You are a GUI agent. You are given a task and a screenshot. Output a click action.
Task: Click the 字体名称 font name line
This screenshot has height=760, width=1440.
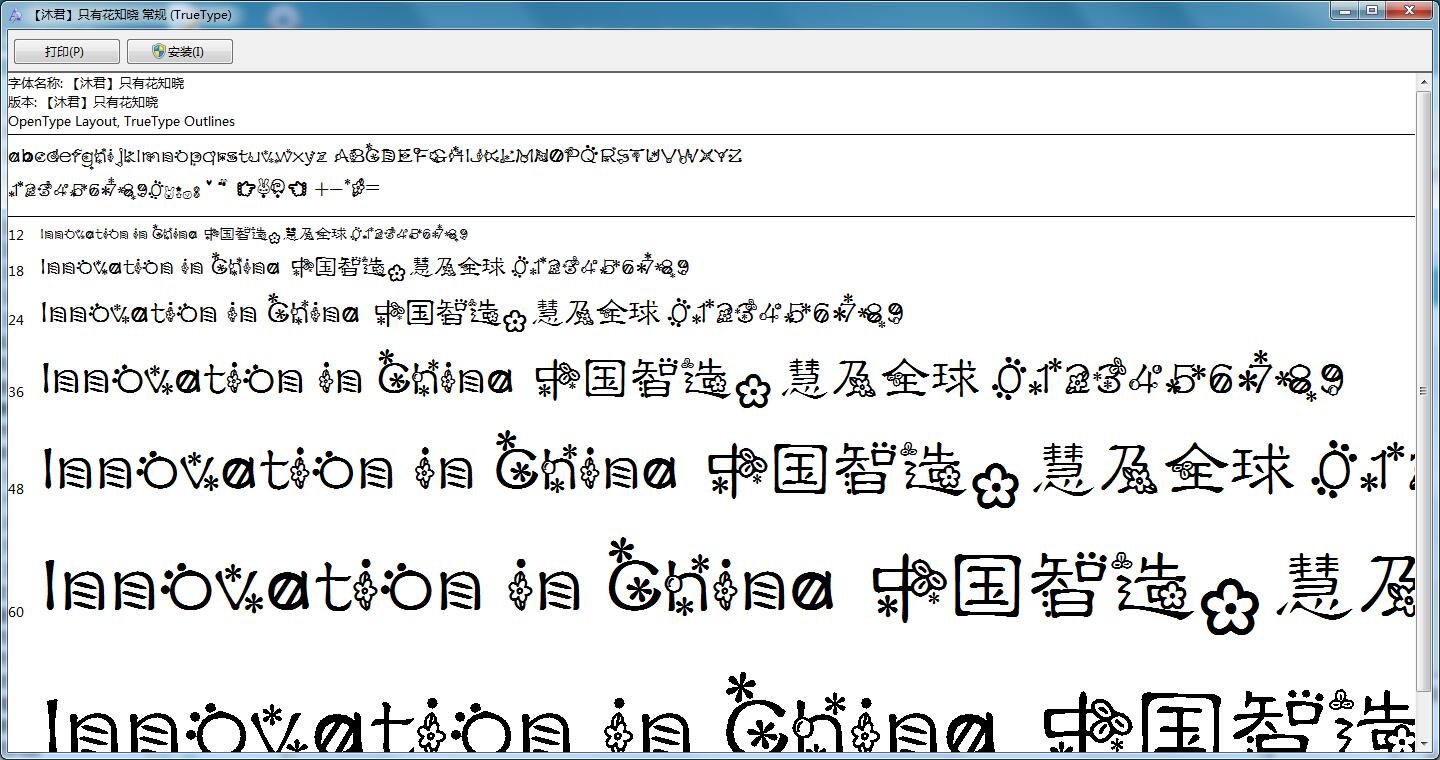[96, 83]
